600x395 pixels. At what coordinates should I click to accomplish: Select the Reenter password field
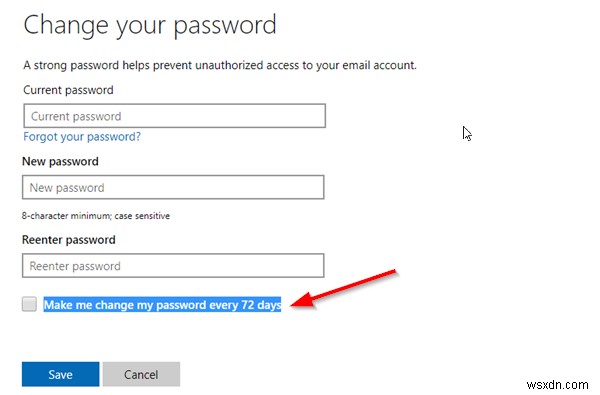173,265
